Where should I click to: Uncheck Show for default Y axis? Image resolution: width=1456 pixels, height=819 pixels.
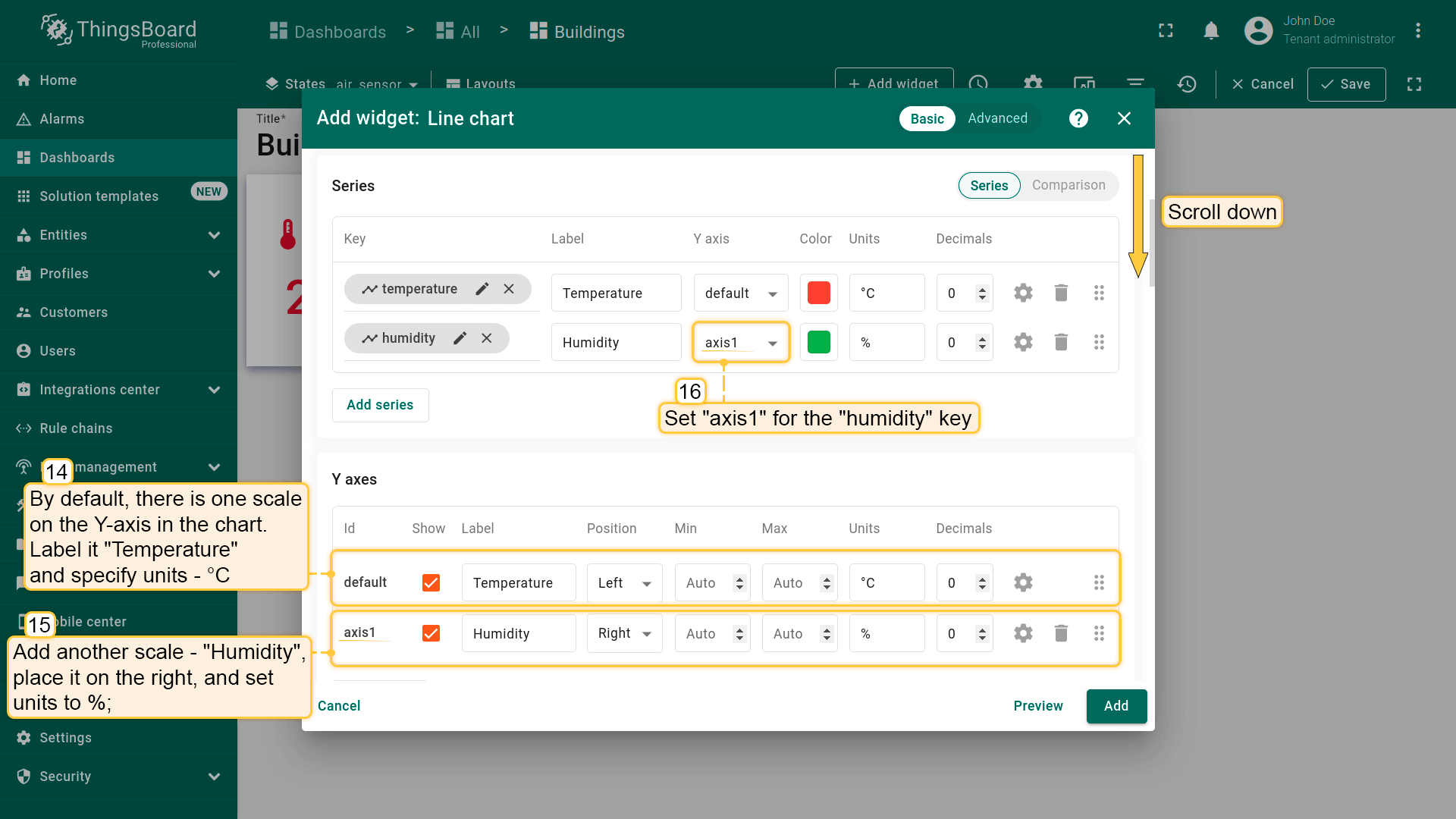coord(431,582)
